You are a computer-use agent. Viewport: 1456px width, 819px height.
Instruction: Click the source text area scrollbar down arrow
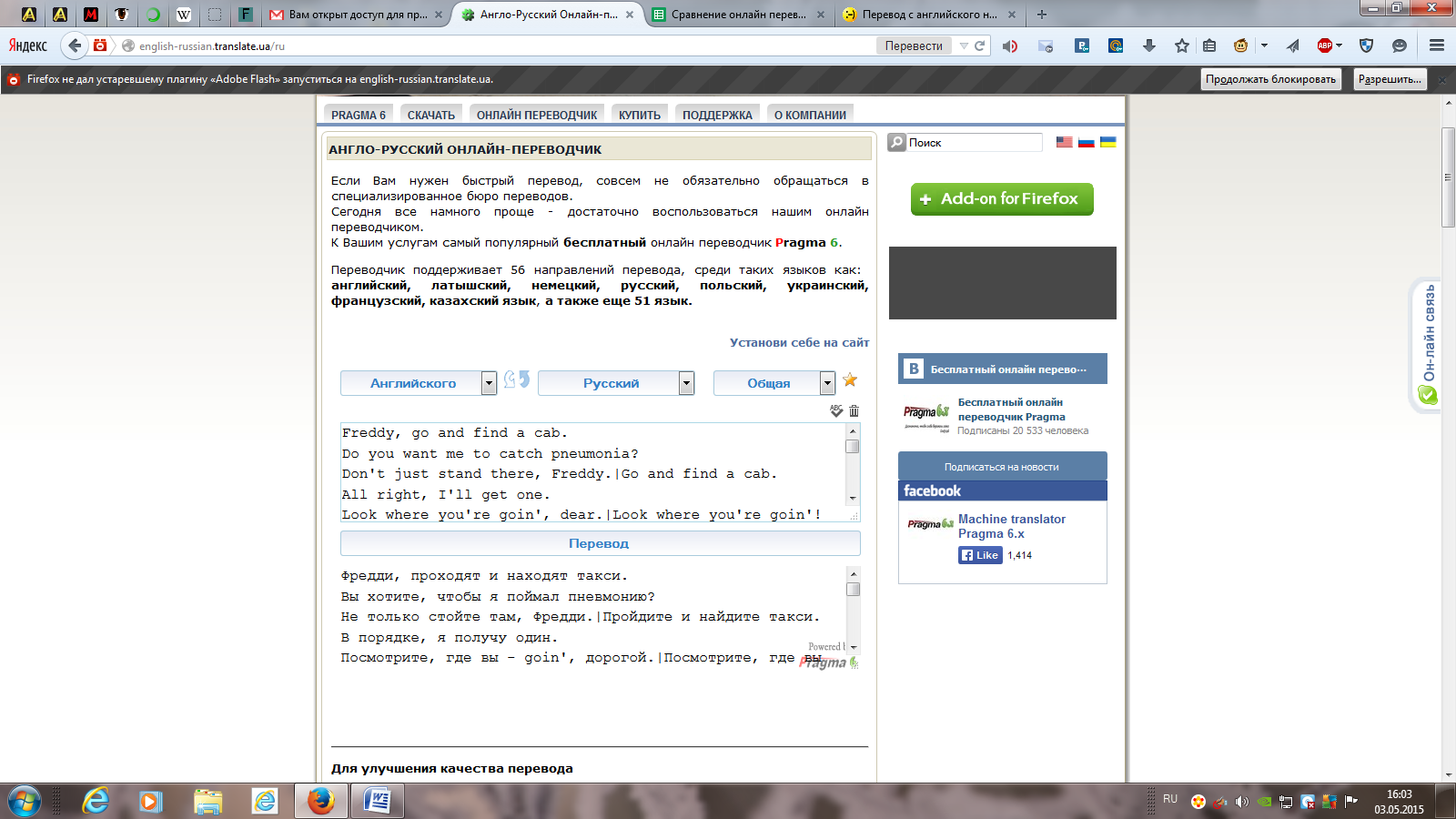point(853,498)
